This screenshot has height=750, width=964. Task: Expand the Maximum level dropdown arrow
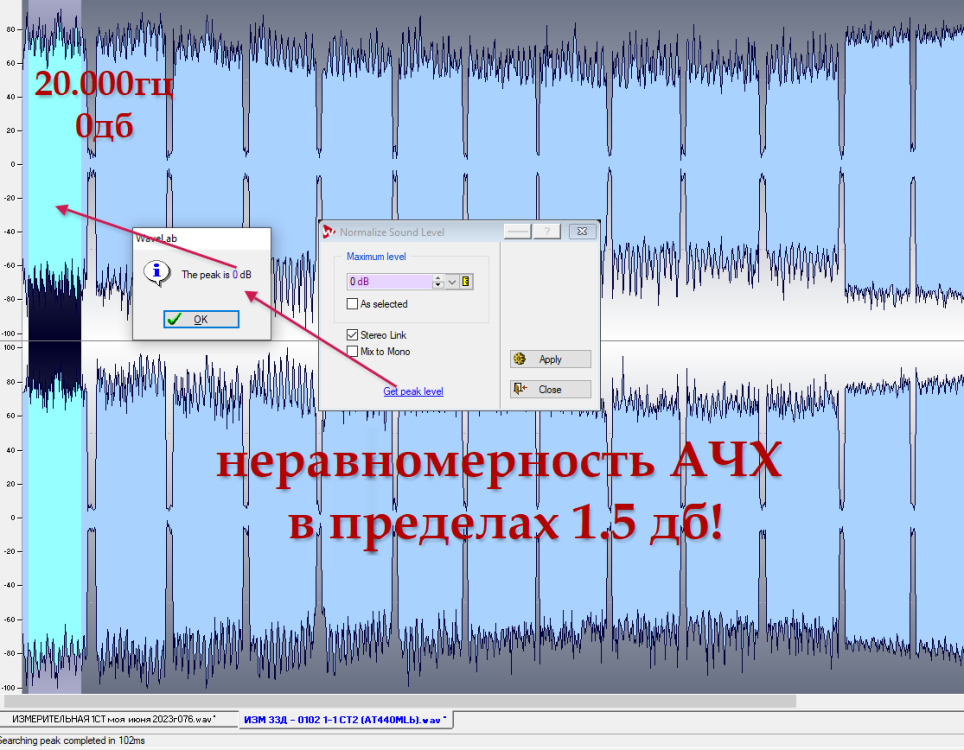(x=452, y=282)
